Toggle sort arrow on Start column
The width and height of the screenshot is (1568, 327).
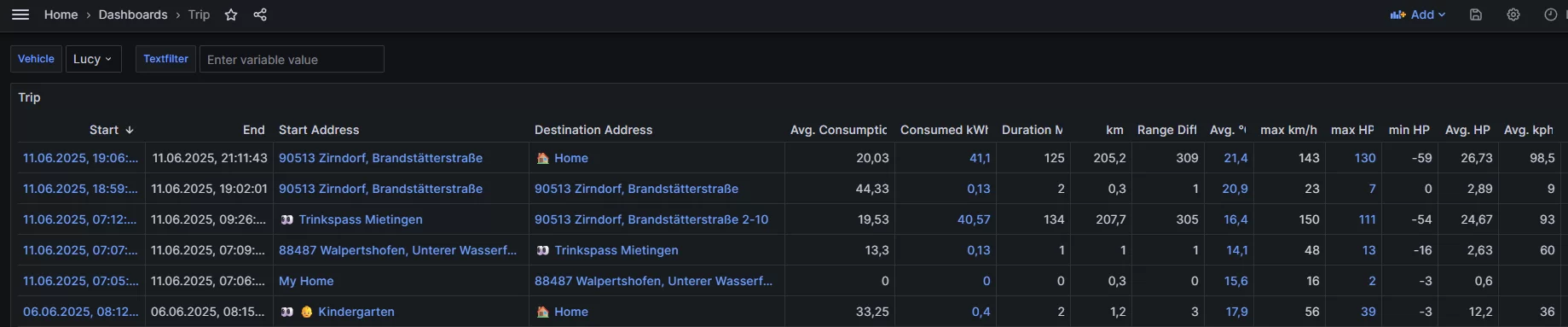[x=130, y=130]
